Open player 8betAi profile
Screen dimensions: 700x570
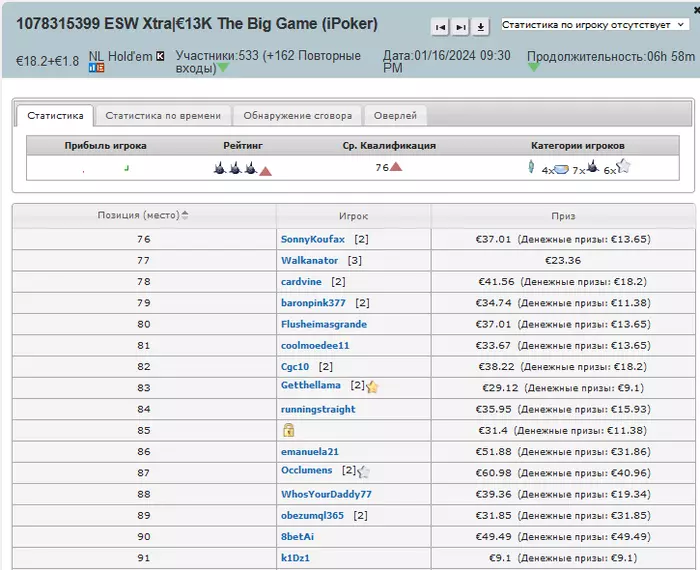tap(297, 537)
